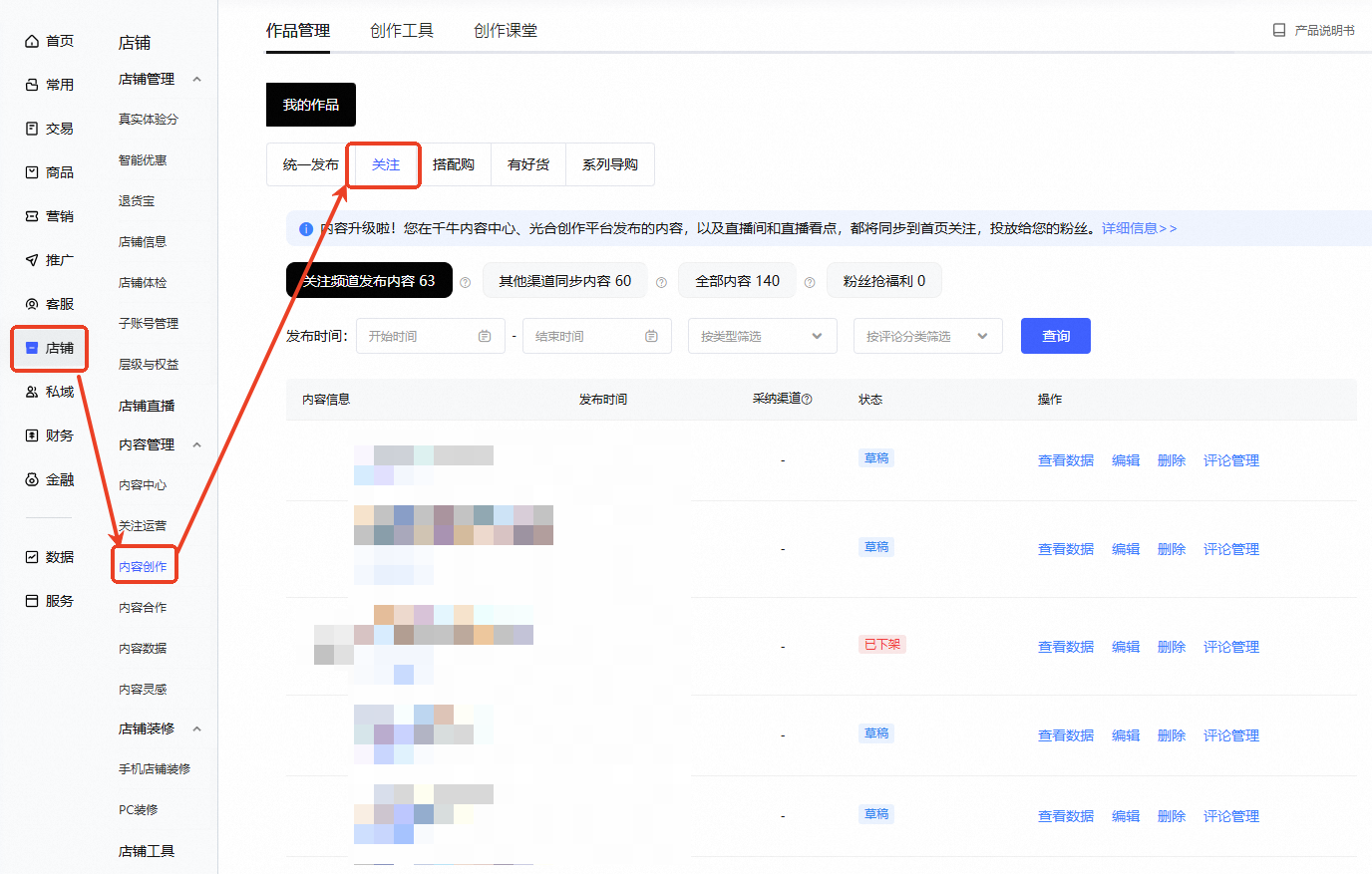Screen dimensions: 1372x874
Task: Open PC装修 in side menu
Action: [x=139, y=809]
